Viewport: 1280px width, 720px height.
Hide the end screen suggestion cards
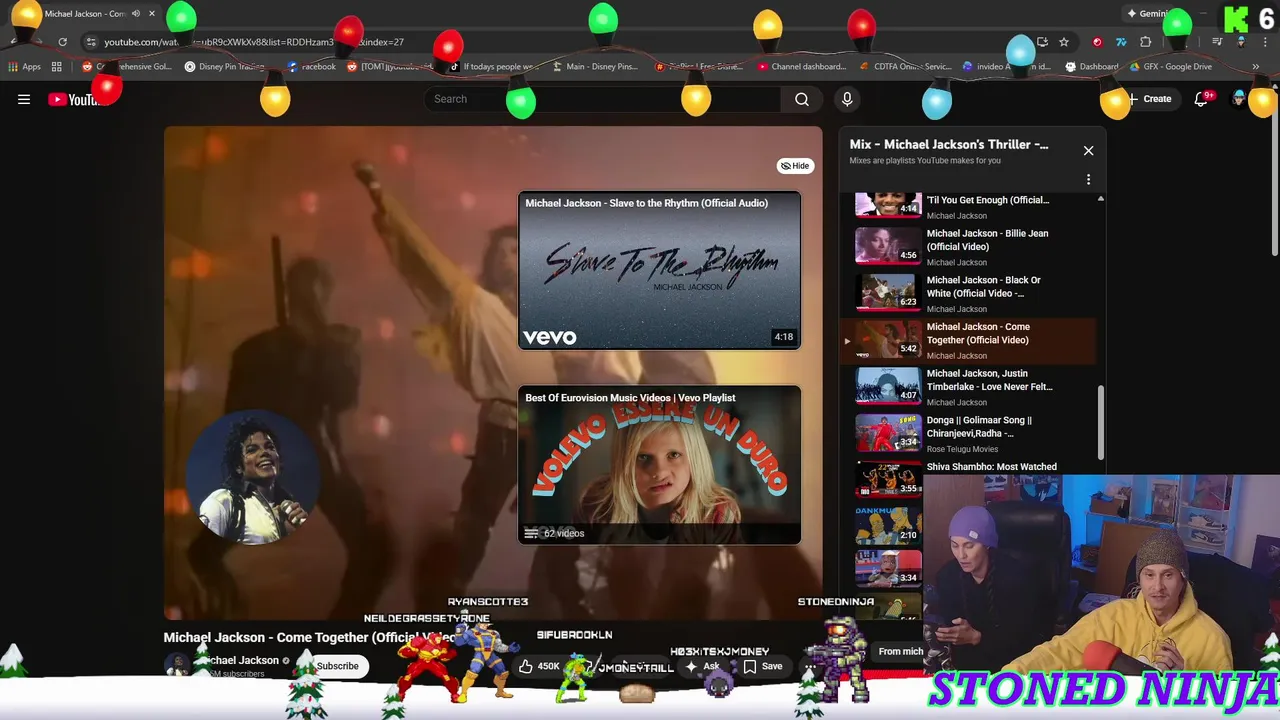[x=795, y=166]
